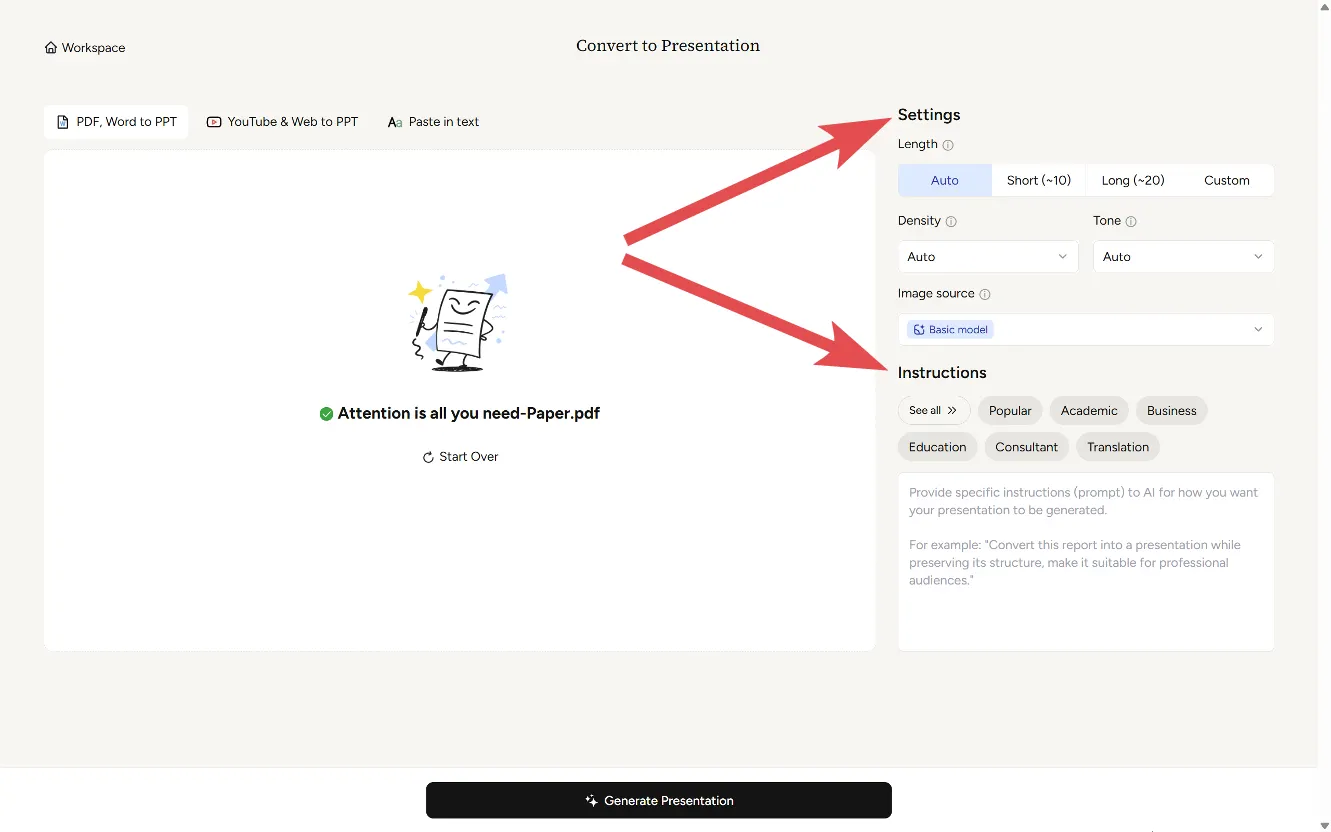
Task: Click the Workspace home icon
Action: pyautogui.click(x=51, y=48)
